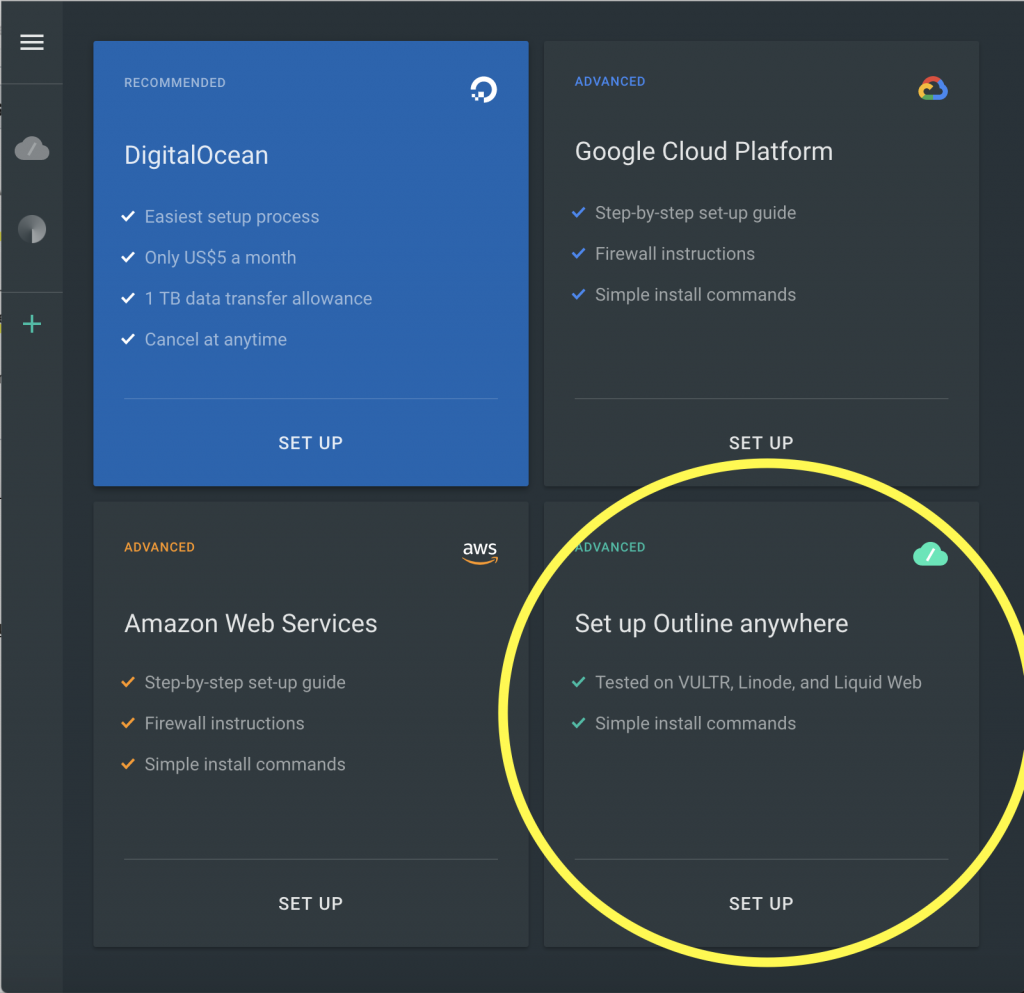Click the DigitalOcean logo icon
Image resolution: width=1024 pixels, height=993 pixels.
484,89
